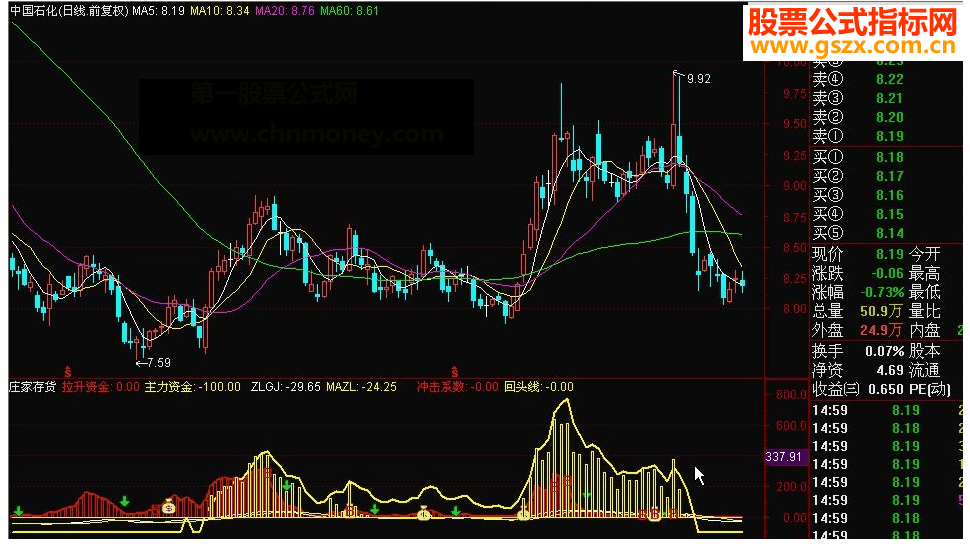
Task: Click the 买④ 8.15 bid row
Action: [x=858, y=215]
